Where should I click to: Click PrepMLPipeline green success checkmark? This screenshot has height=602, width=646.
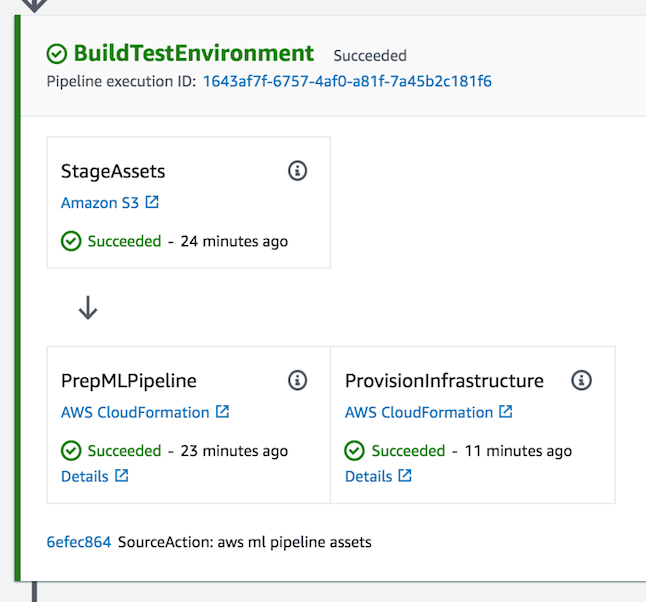[x=71, y=450]
